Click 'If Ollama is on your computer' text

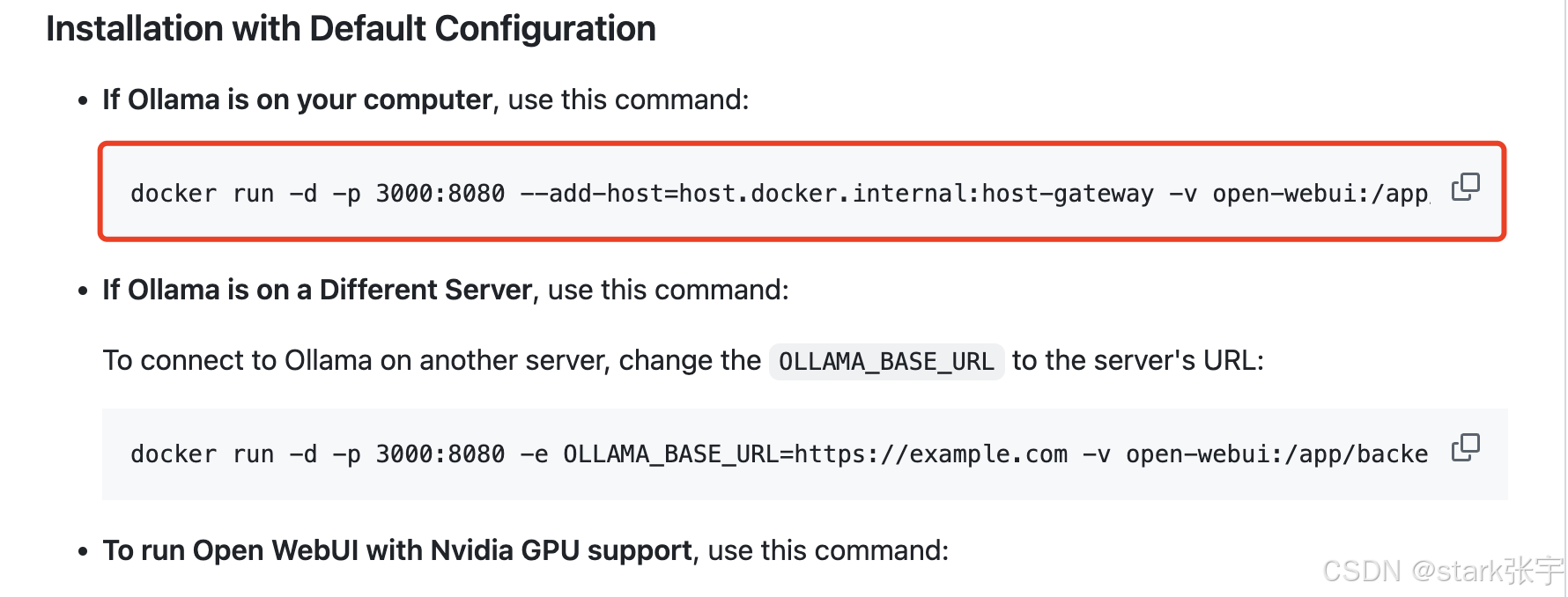pos(297,100)
